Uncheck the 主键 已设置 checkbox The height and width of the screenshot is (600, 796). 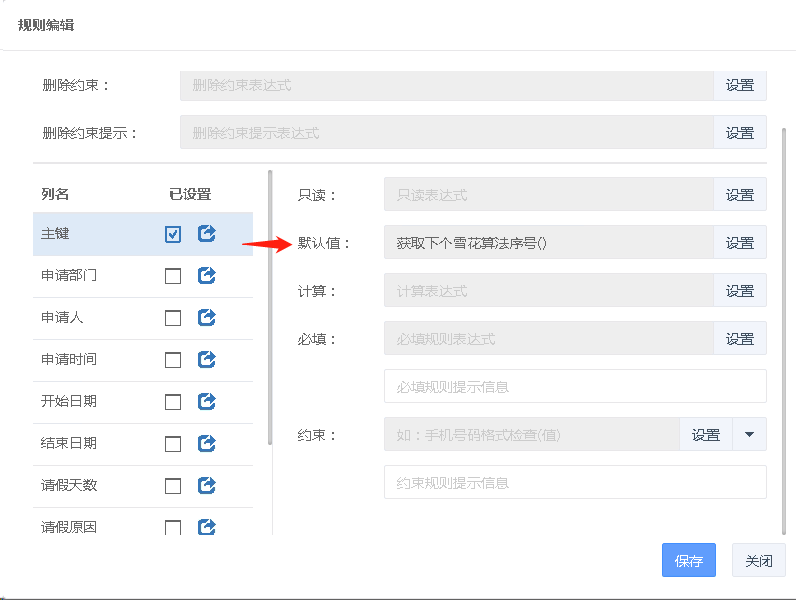[x=173, y=234]
